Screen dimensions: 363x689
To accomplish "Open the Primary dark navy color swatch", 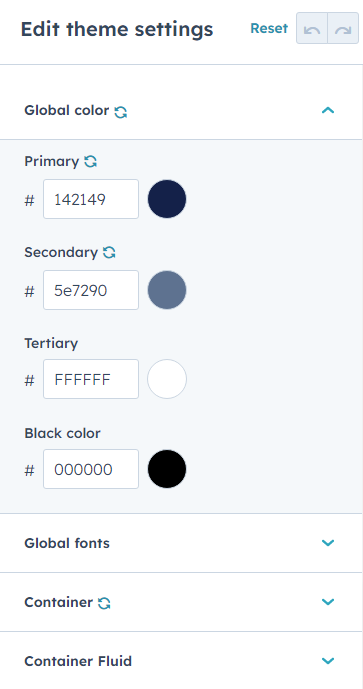I will tap(167, 199).
